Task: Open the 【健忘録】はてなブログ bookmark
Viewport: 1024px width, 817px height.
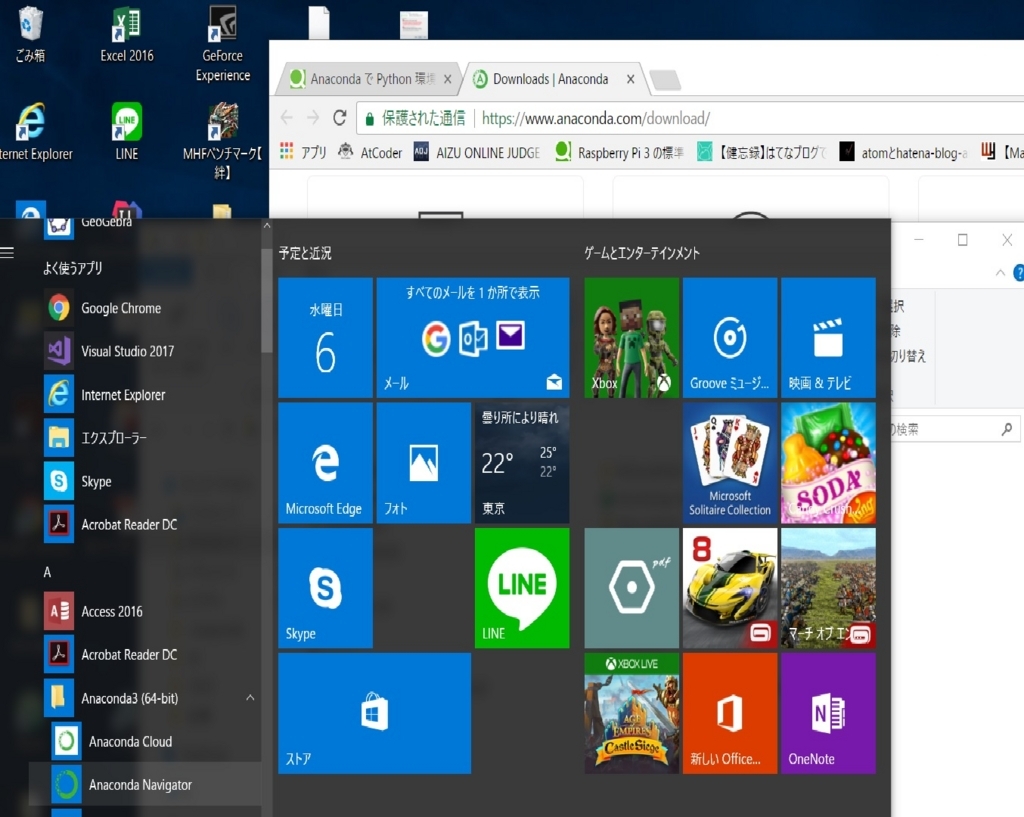Action: (x=762, y=152)
